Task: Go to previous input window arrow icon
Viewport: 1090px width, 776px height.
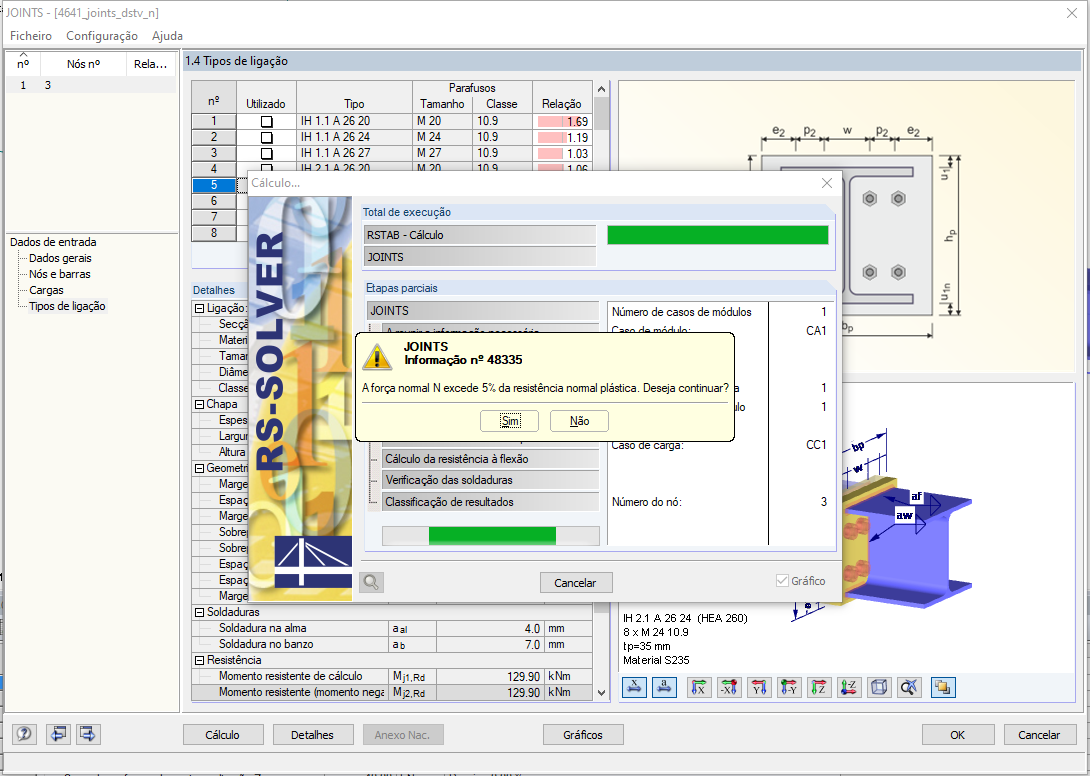Action: [x=58, y=734]
